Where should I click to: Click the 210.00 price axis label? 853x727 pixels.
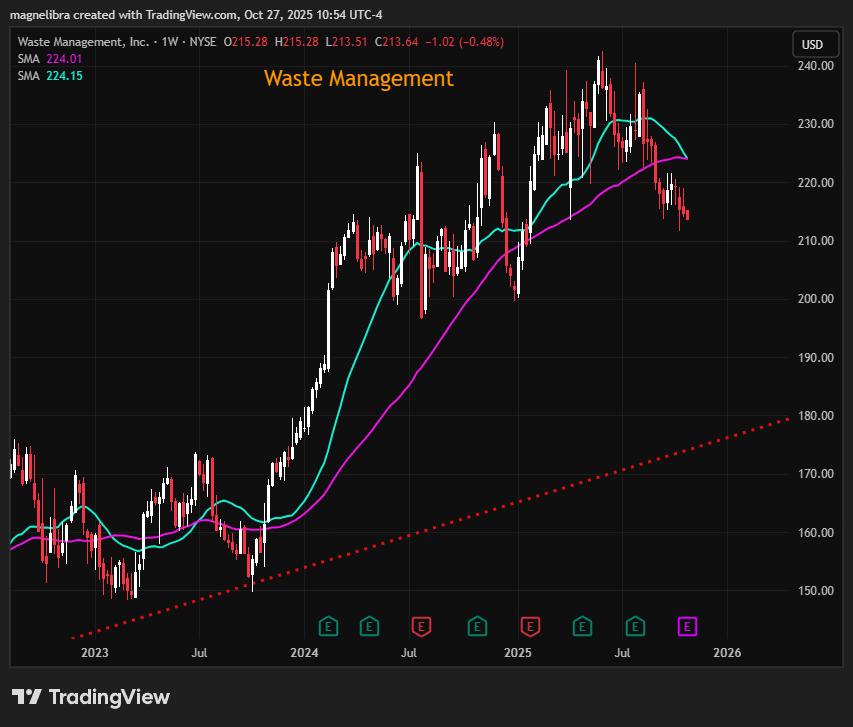(815, 241)
